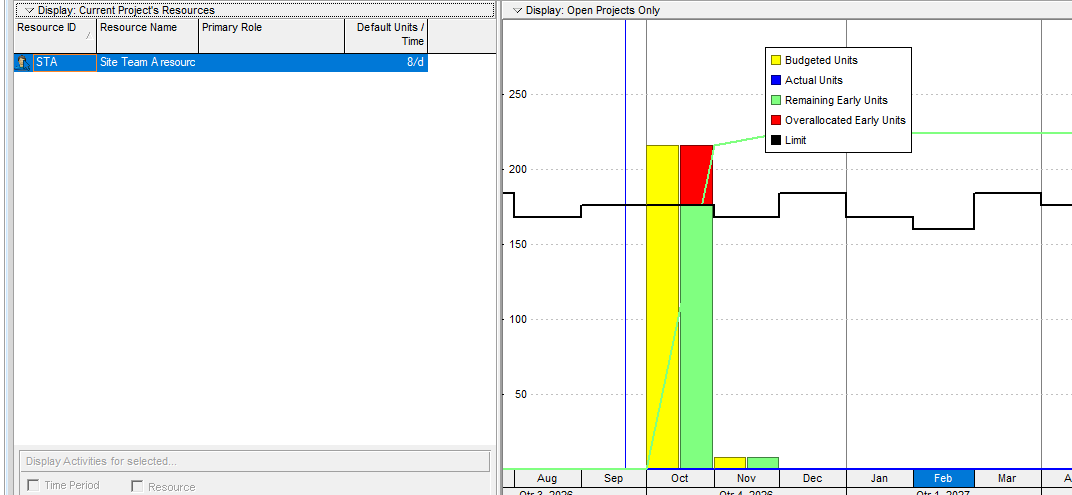1072x495 pixels.
Task: Click the Default Units / Time column header
Action: [x=386, y=36]
